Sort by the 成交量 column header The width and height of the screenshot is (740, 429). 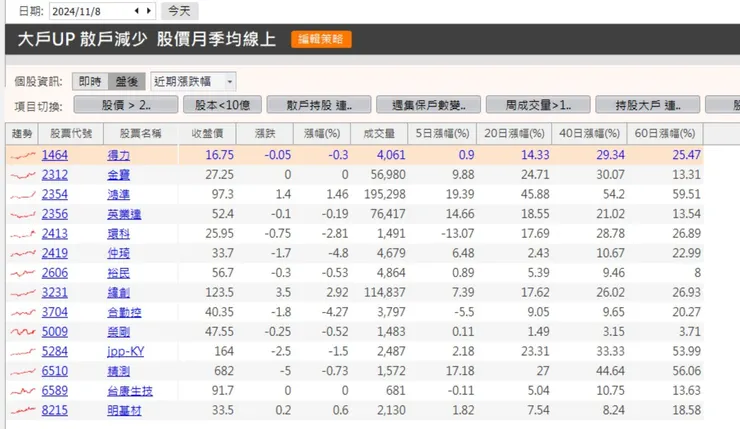point(379,134)
